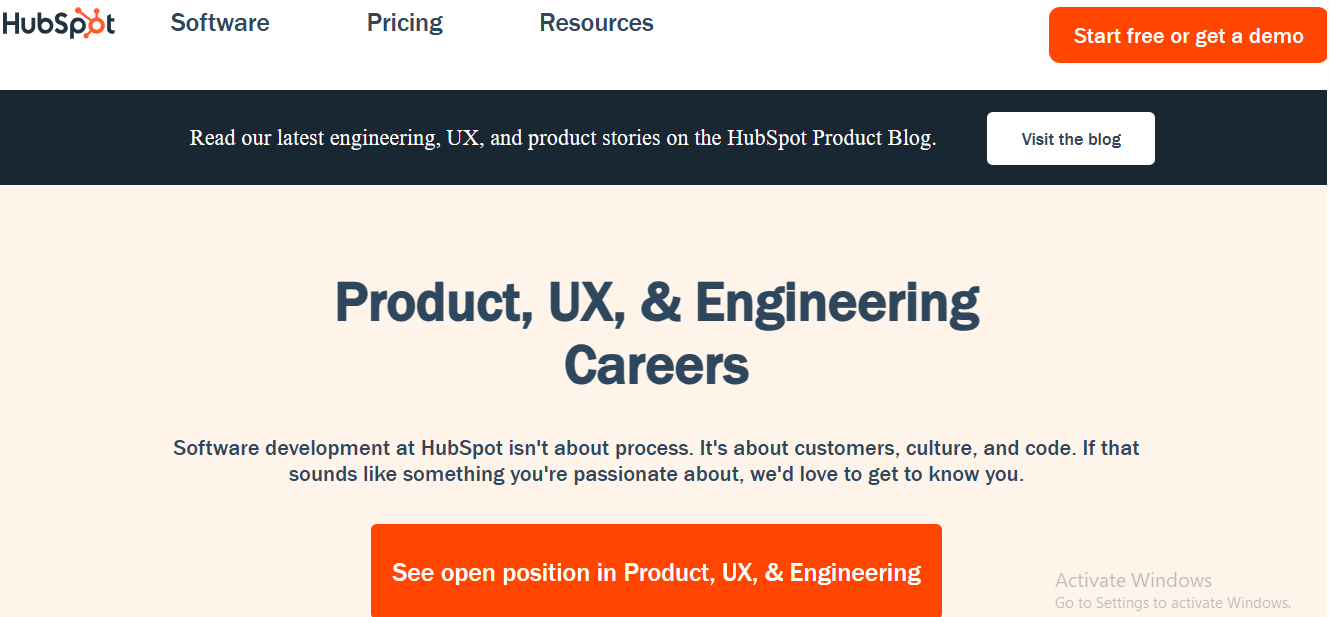The height and width of the screenshot is (617, 1330).
Task: Click the 'Read our latest engineering' banner text
Action: (313, 138)
